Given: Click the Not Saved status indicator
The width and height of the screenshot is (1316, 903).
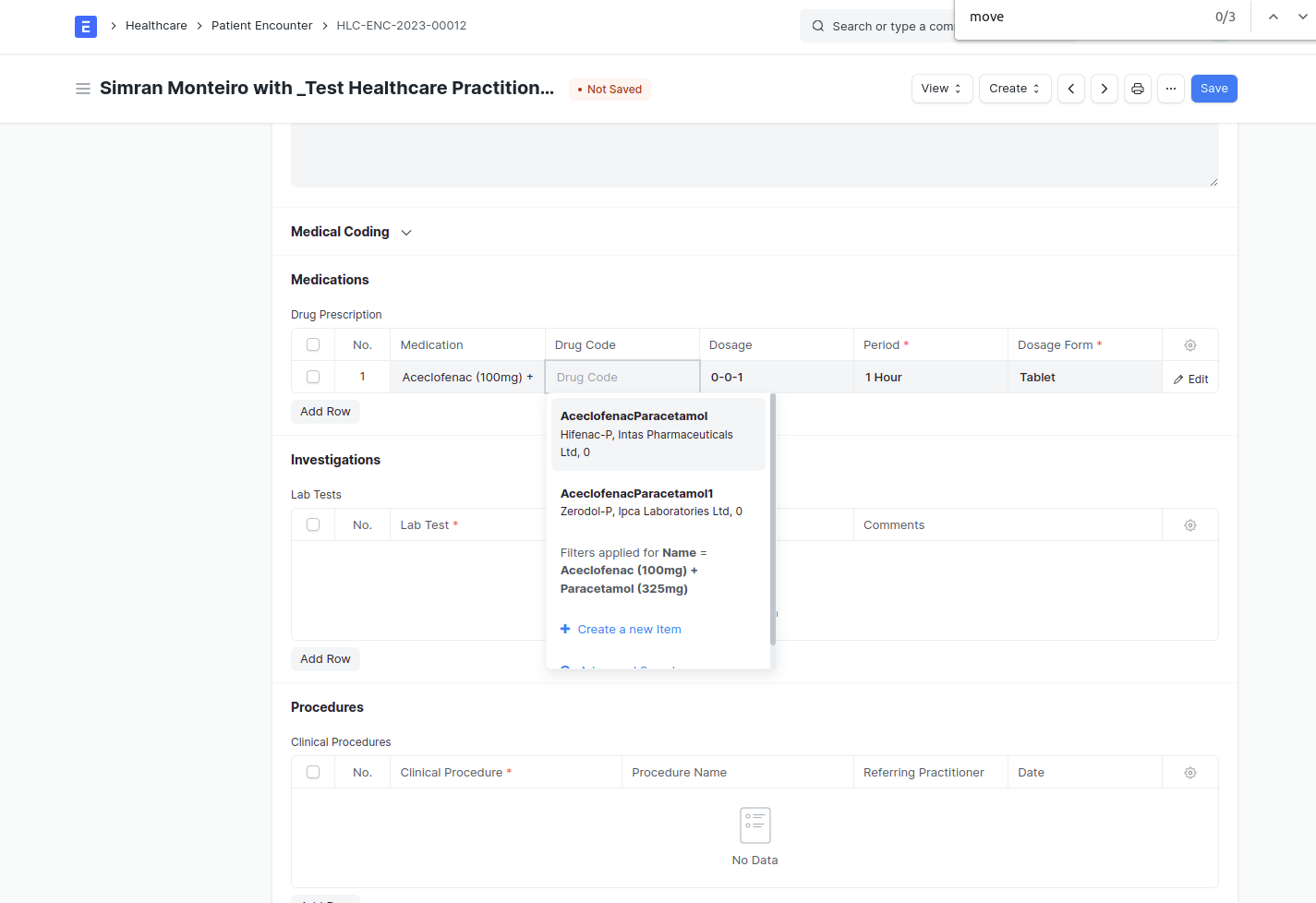Looking at the screenshot, I should pyautogui.click(x=610, y=90).
